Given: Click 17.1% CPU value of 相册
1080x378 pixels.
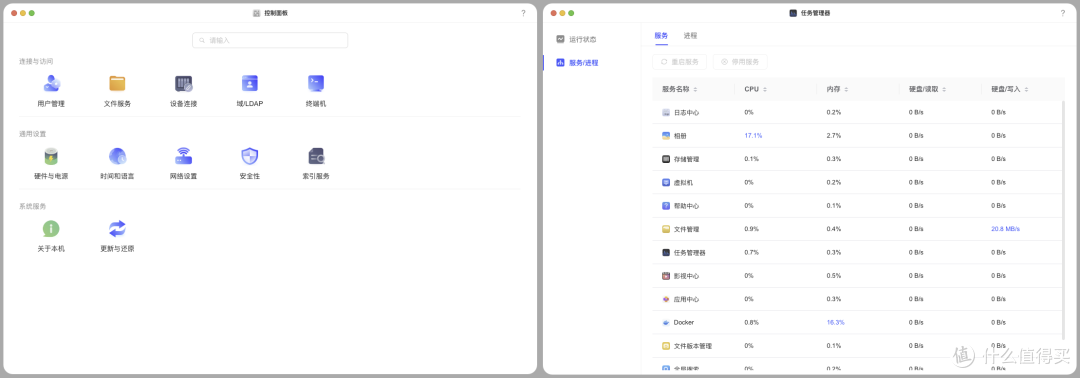Looking at the screenshot, I should (x=753, y=136).
